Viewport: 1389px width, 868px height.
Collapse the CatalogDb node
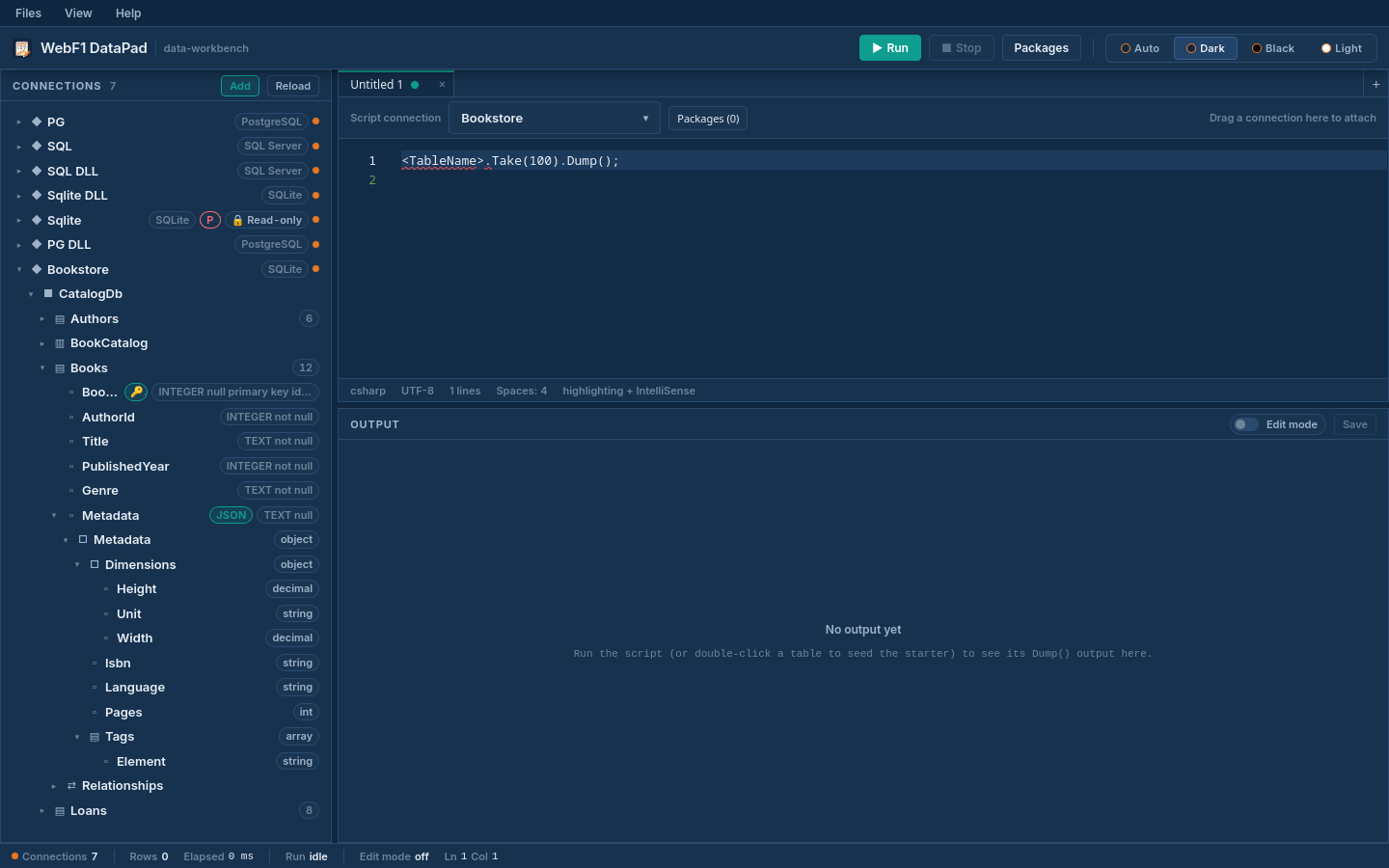(x=30, y=294)
